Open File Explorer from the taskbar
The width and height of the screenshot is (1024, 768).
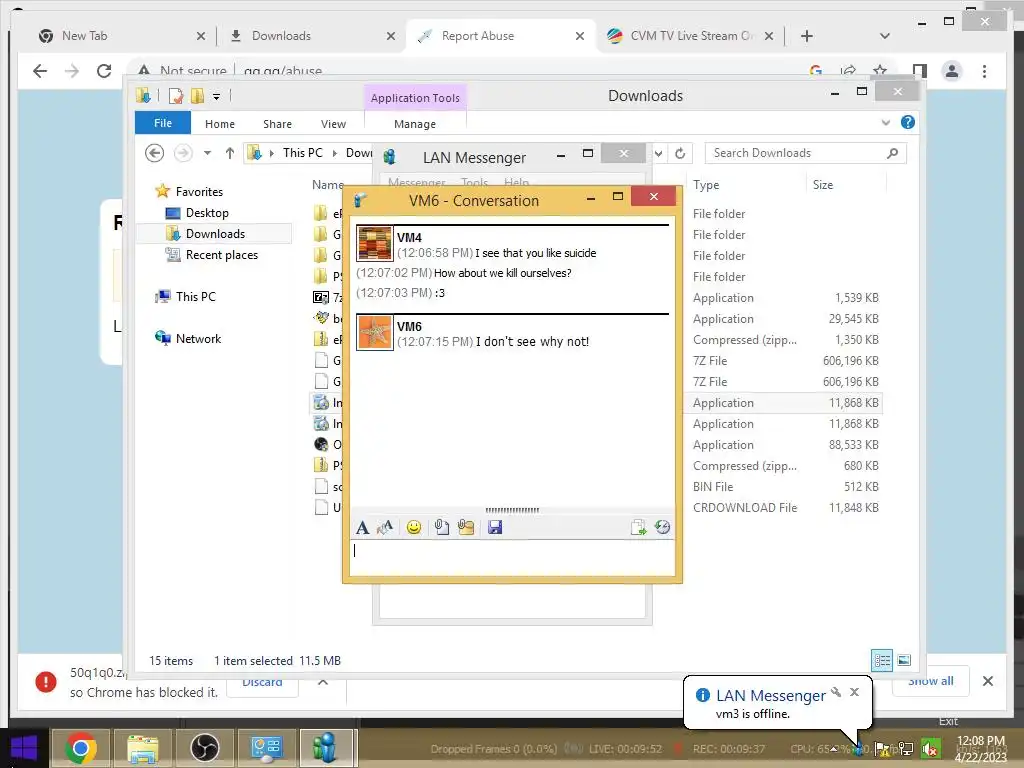143,748
